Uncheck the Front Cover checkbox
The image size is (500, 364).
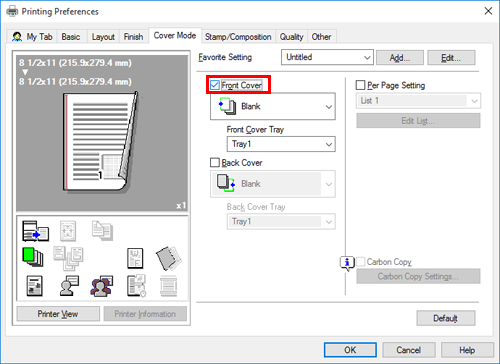point(215,85)
